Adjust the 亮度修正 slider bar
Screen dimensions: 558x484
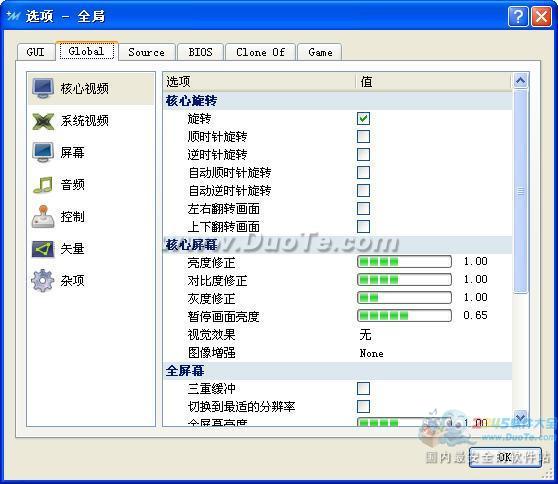coord(404,262)
